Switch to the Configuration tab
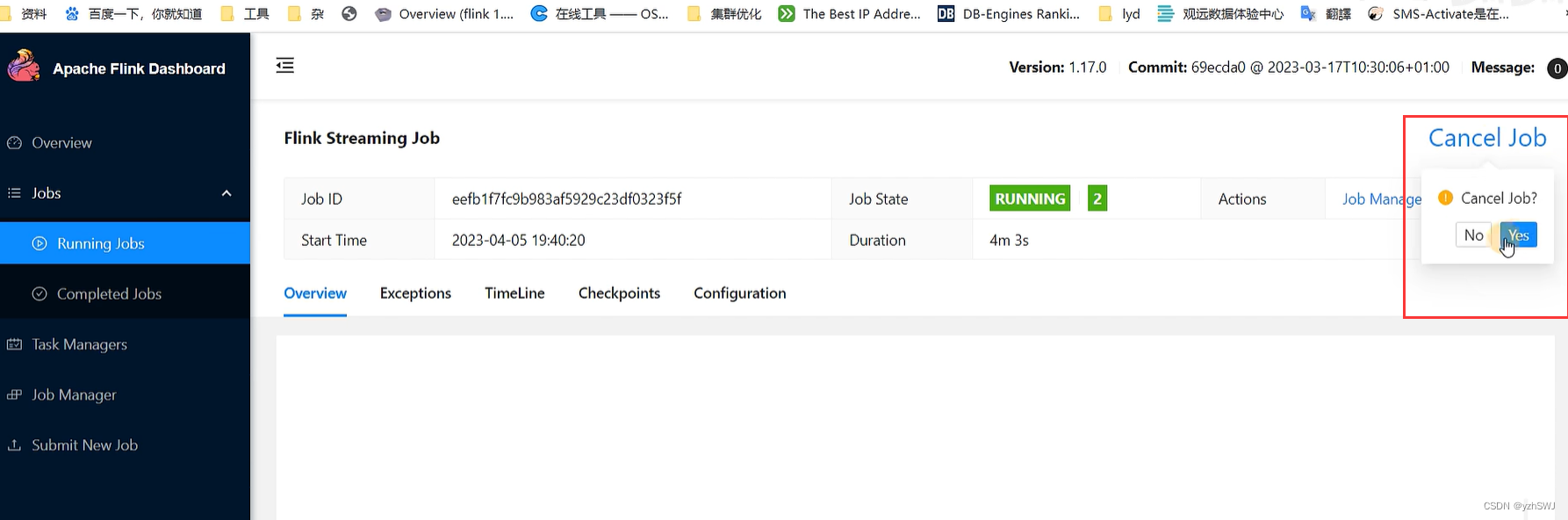The width and height of the screenshot is (1568, 520). click(740, 293)
